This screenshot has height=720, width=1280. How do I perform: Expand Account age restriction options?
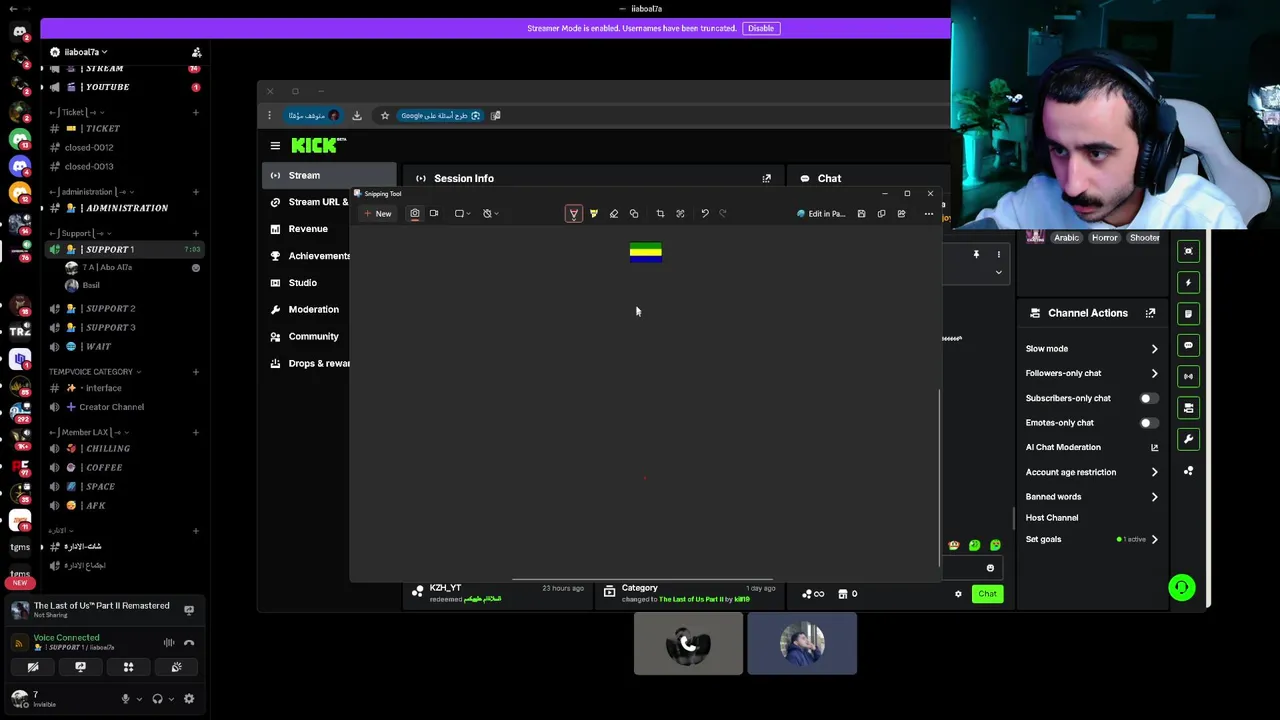(1154, 472)
